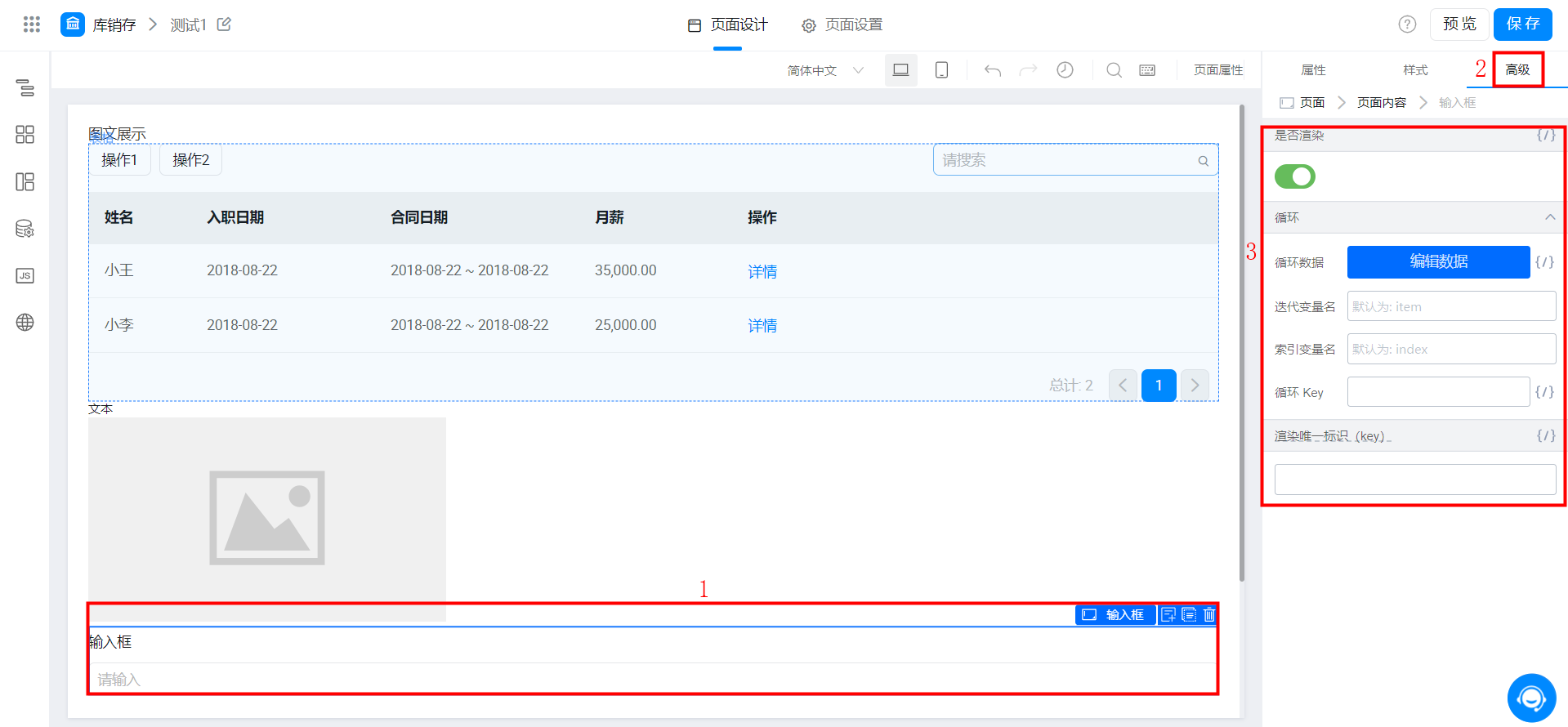Screen dimensions: 1568x727
Task: Undo the last change
Action: (993, 70)
